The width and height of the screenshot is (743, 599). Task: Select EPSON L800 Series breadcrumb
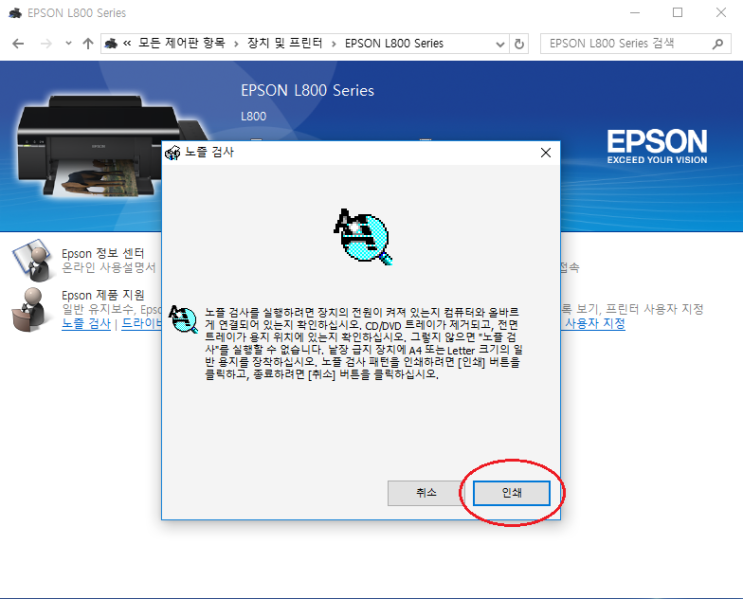pyautogui.click(x=394, y=44)
